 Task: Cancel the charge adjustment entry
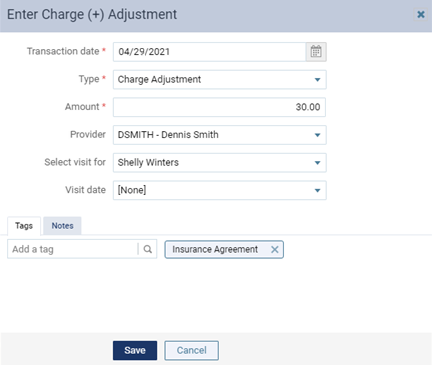click(192, 350)
